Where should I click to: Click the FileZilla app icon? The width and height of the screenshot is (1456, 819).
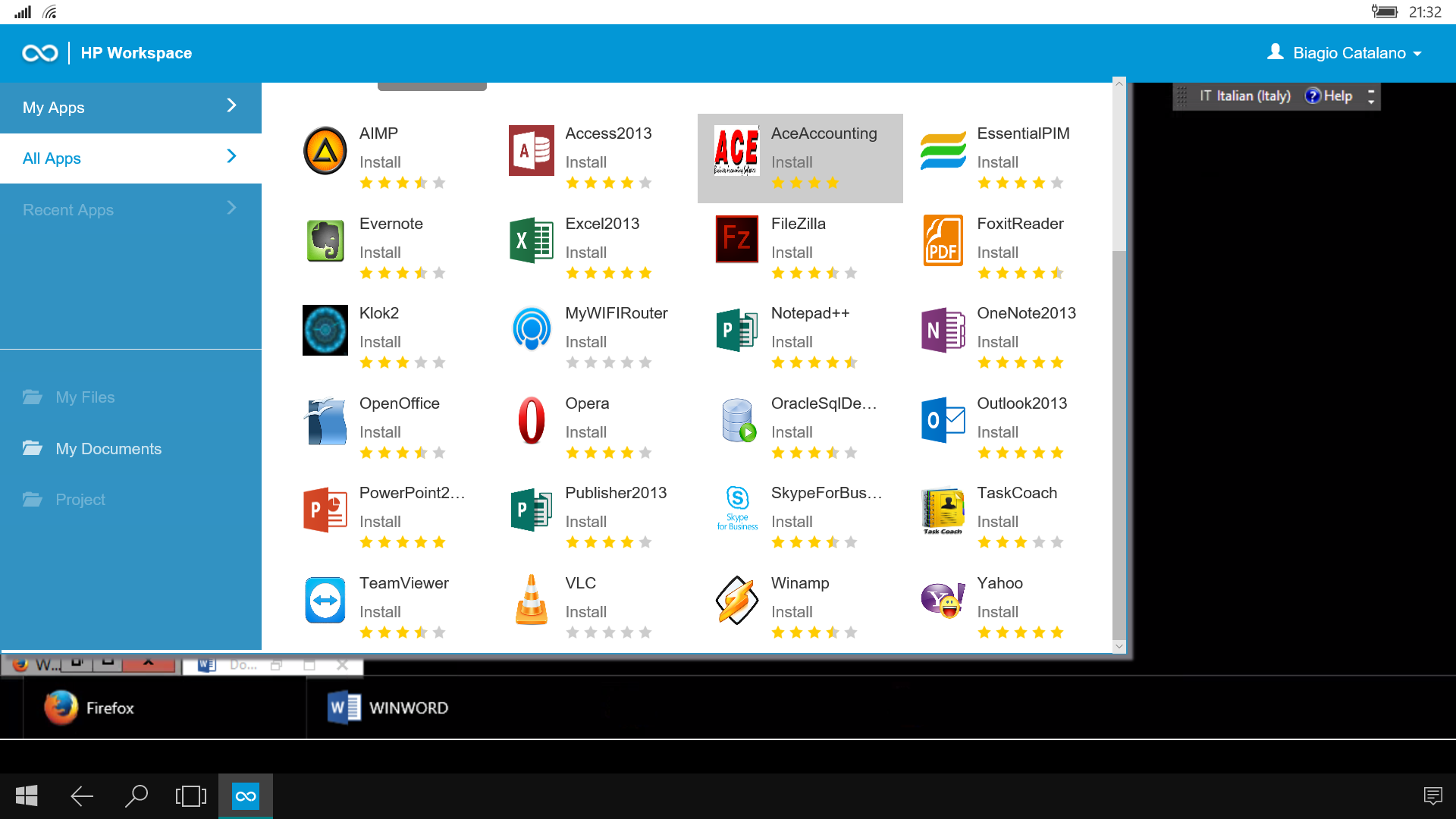coord(736,241)
